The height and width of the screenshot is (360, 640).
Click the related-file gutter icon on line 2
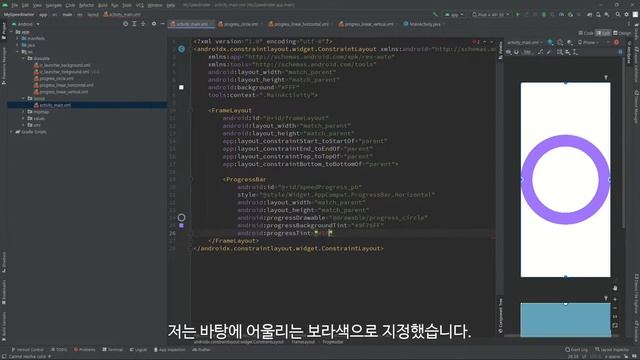[x=182, y=49]
